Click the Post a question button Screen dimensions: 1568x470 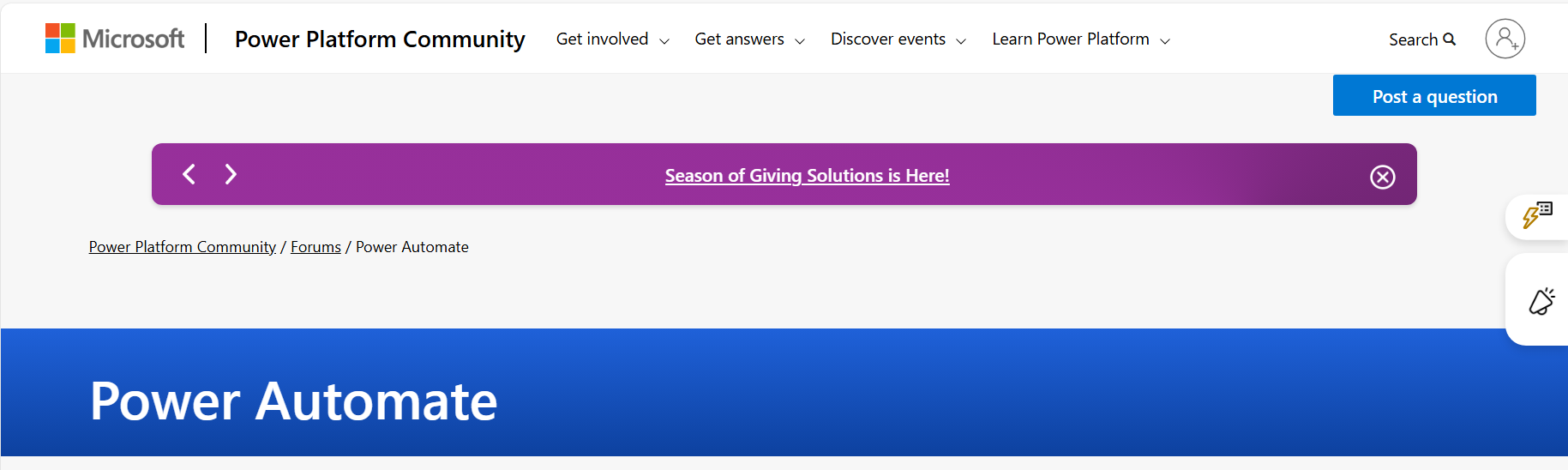pyautogui.click(x=1434, y=95)
